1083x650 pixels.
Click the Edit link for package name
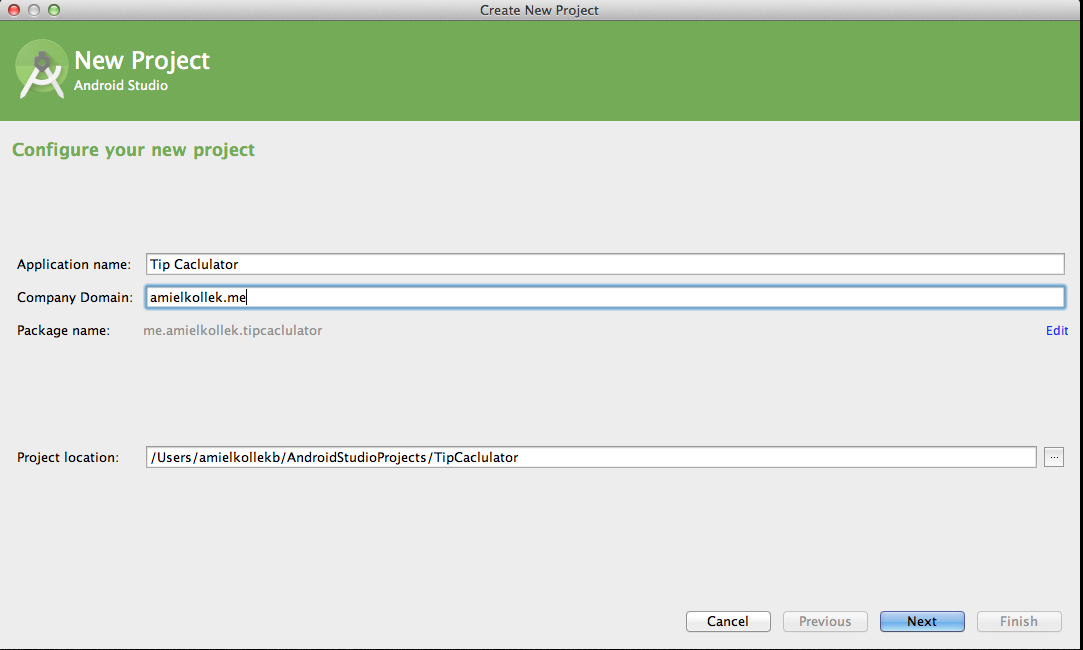[x=1057, y=330]
